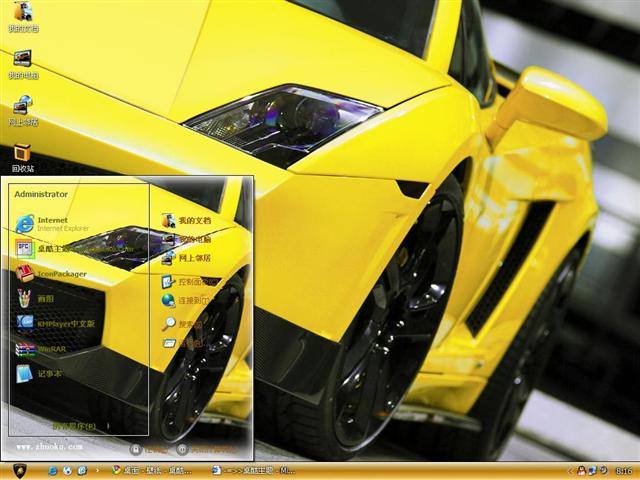Screen dimensions: 640x480
Task: Open the 我的电脑 desktop icon
Action: click(x=23, y=64)
